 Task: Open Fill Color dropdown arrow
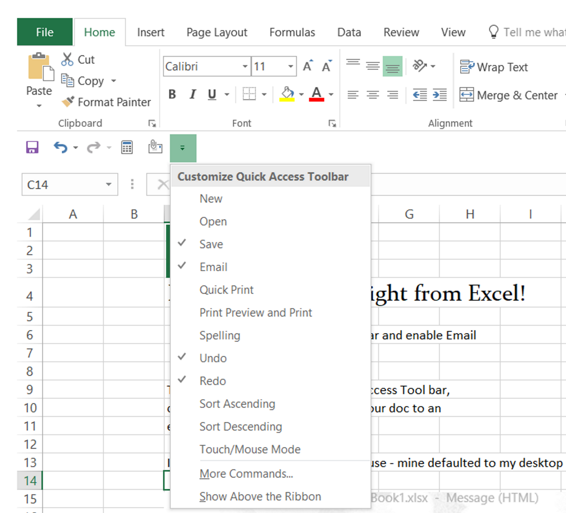301,94
